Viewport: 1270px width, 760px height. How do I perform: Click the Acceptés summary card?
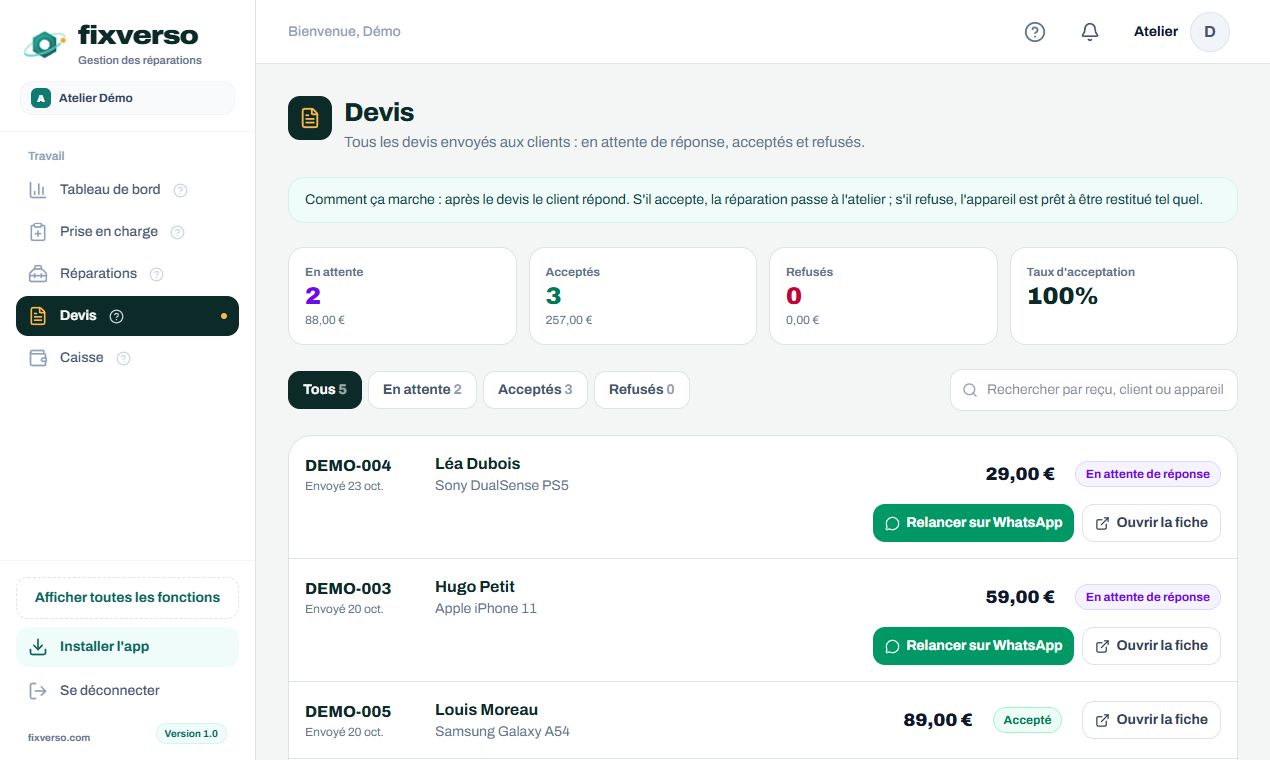643,296
